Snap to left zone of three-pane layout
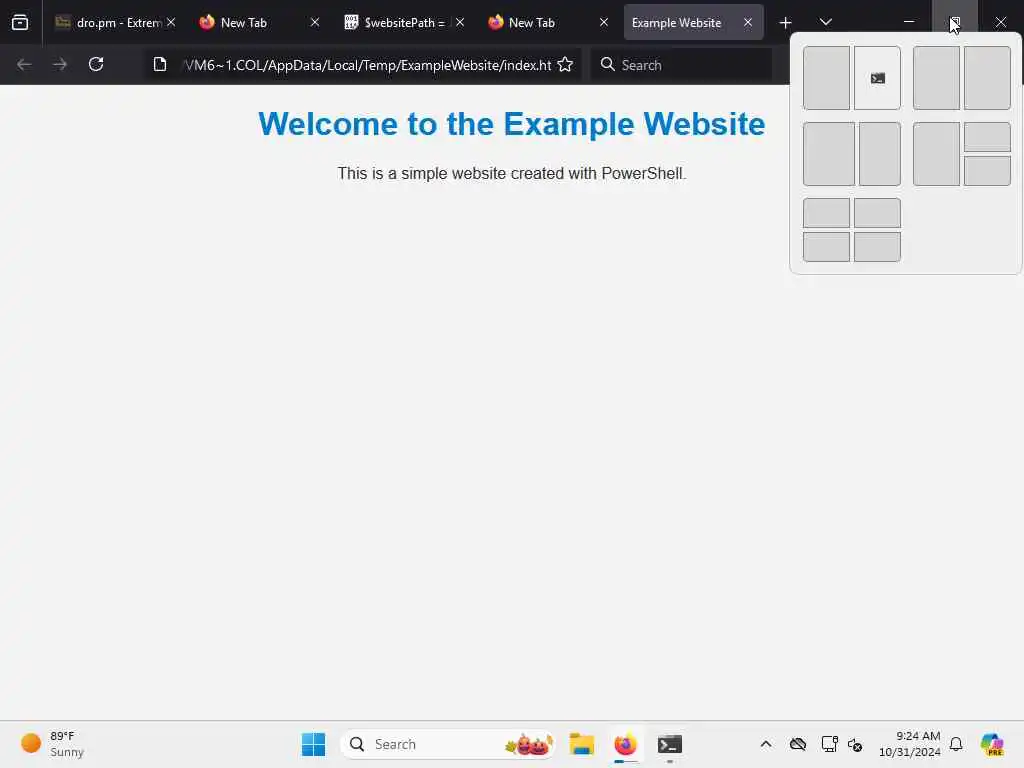Screen dimensions: 1024x768 coord(936,154)
